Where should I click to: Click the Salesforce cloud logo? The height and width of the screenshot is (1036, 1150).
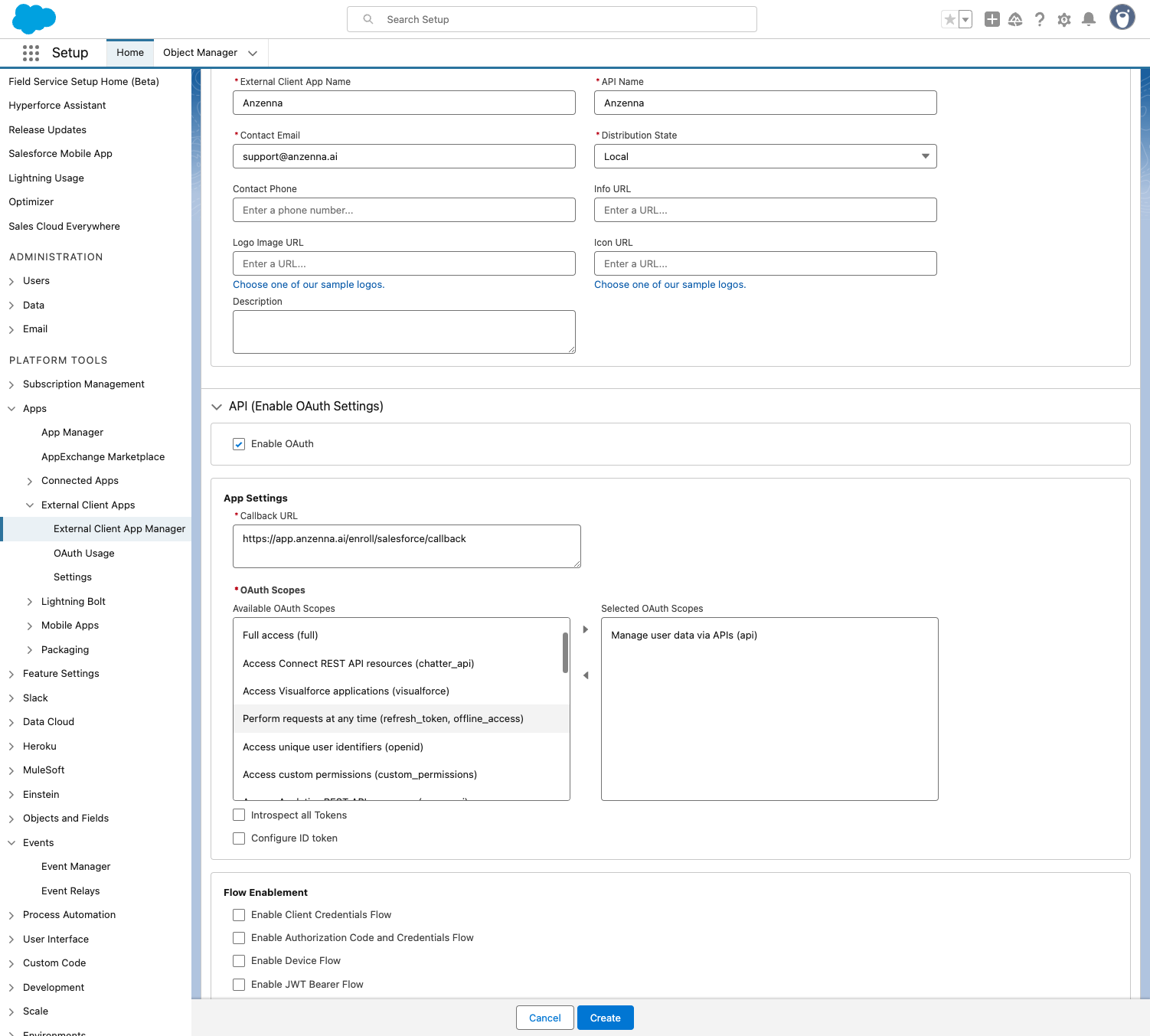click(x=34, y=19)
